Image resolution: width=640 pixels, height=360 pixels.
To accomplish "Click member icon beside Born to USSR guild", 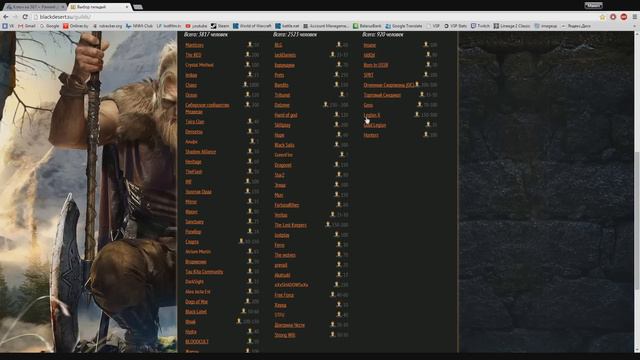I will coord(428,64).
